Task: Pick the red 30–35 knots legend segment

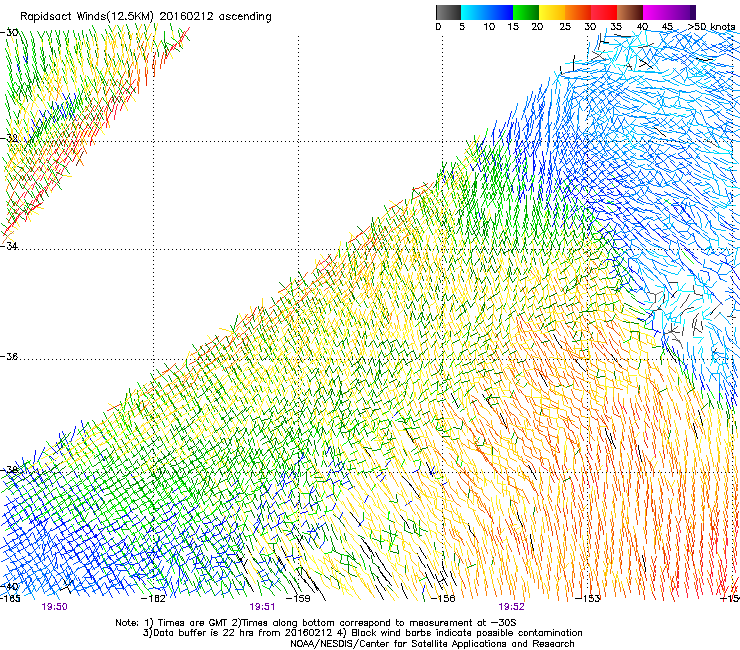Action: point(604,12)
